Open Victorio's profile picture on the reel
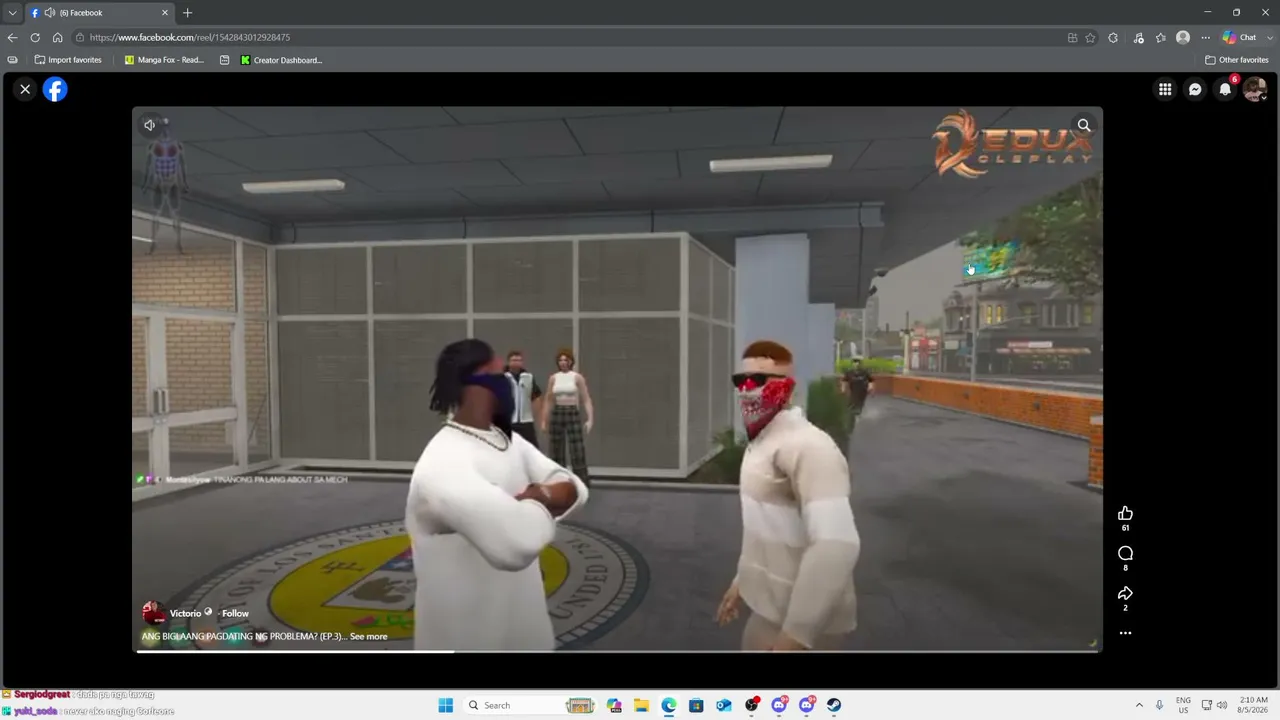Screen dimensions: 1280x720 [x=153, y=613]
